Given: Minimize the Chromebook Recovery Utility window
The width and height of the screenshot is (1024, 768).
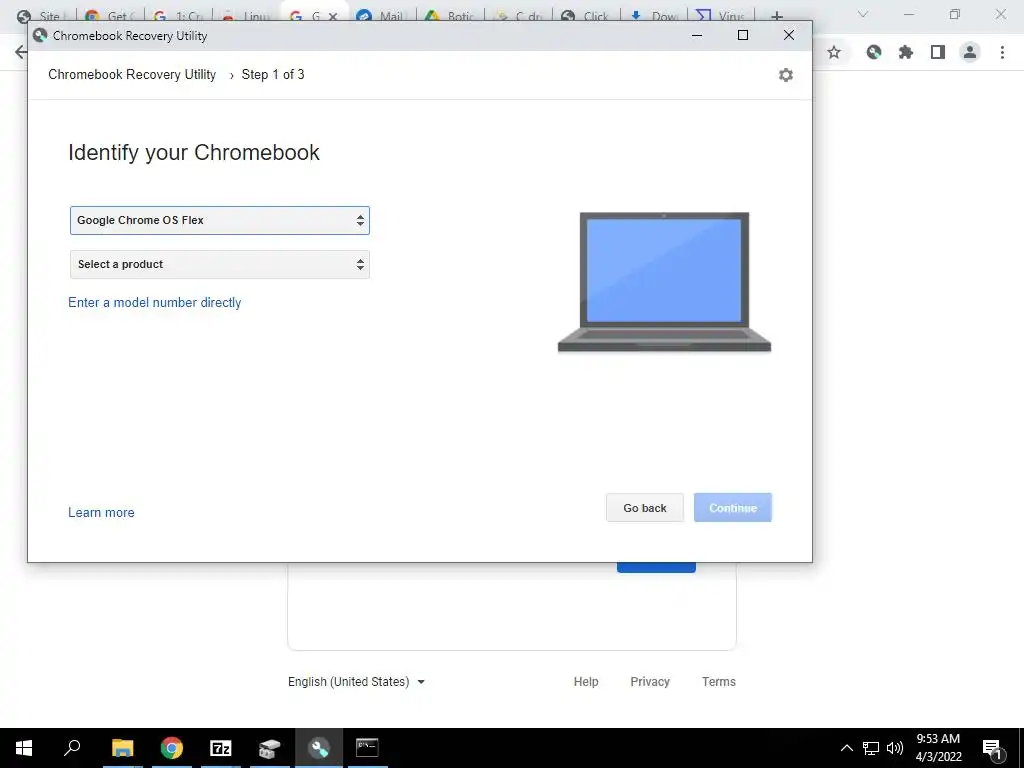Looking at the screenshot, I should click(x=697, y=35).
